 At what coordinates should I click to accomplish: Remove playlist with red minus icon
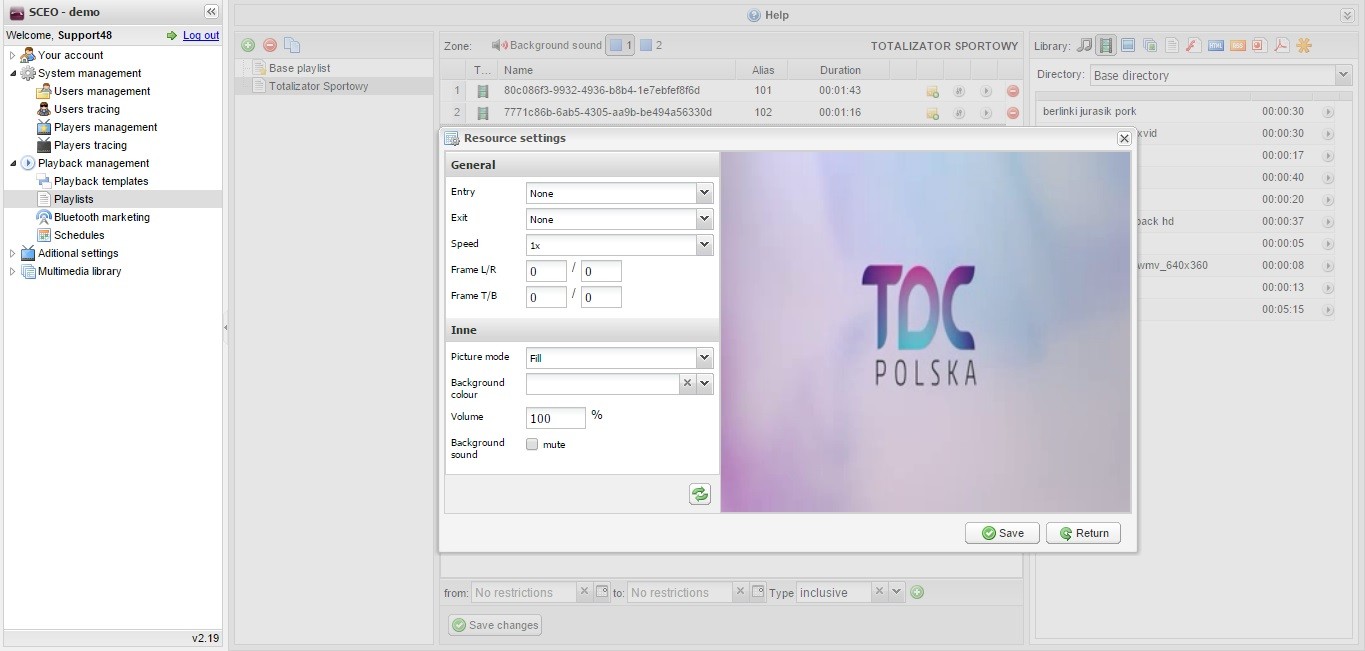click(270, 45)
